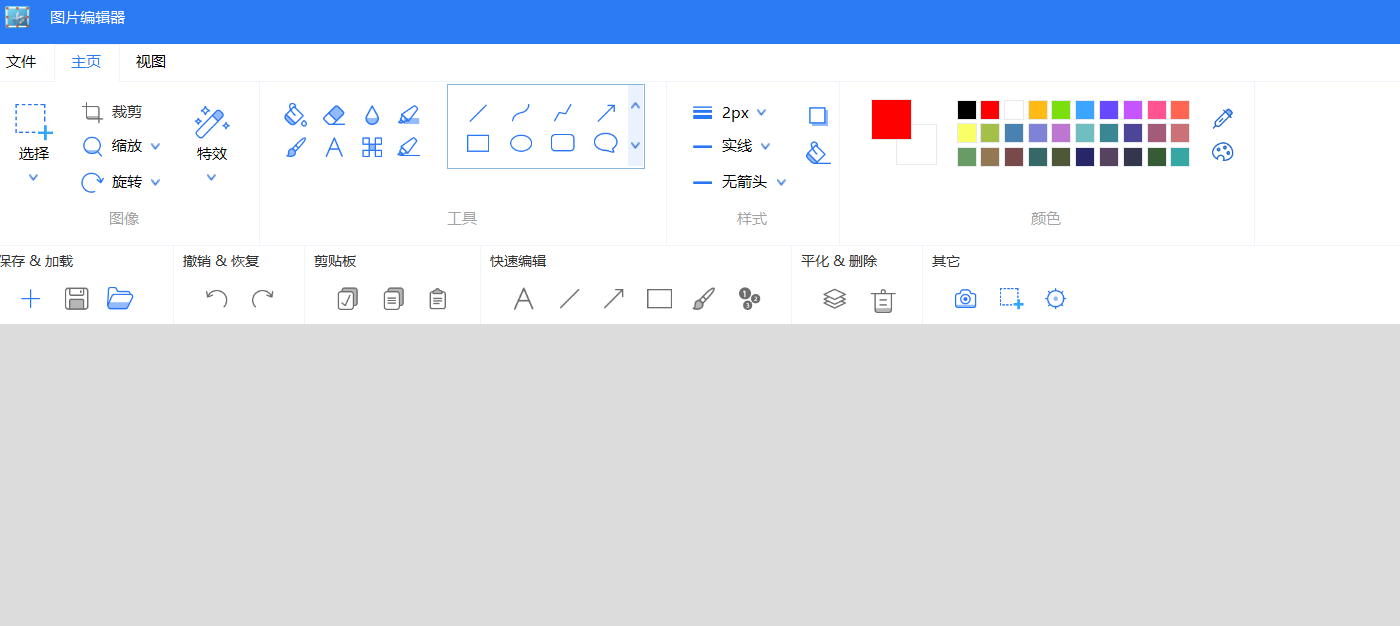This screenshot has width=1400, height=626.
Task: Undo the last action
Action: click(216, 298)
